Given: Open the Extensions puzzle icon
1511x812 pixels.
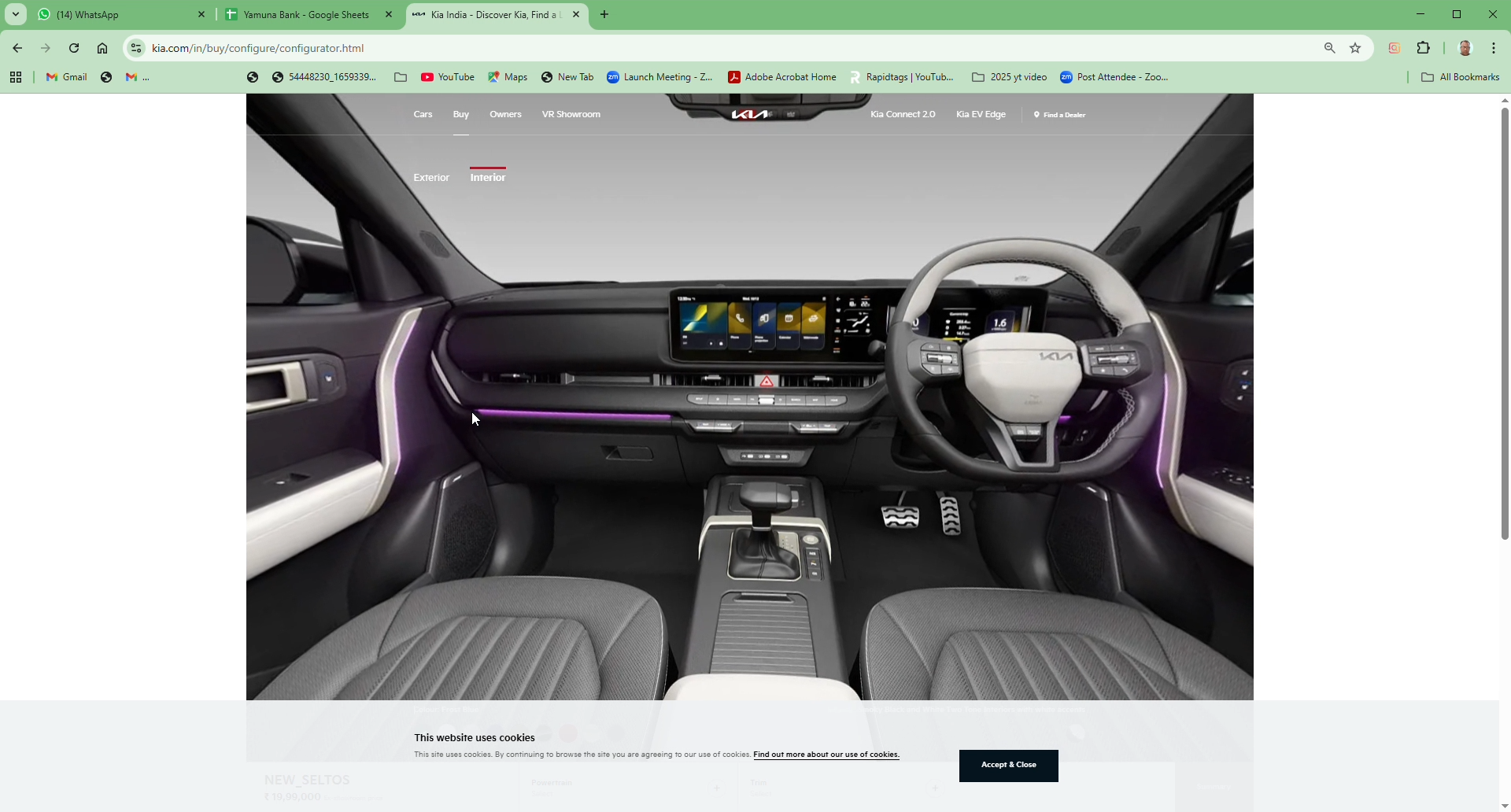Looking at the screenshot, I should [x=1424, y=48].
